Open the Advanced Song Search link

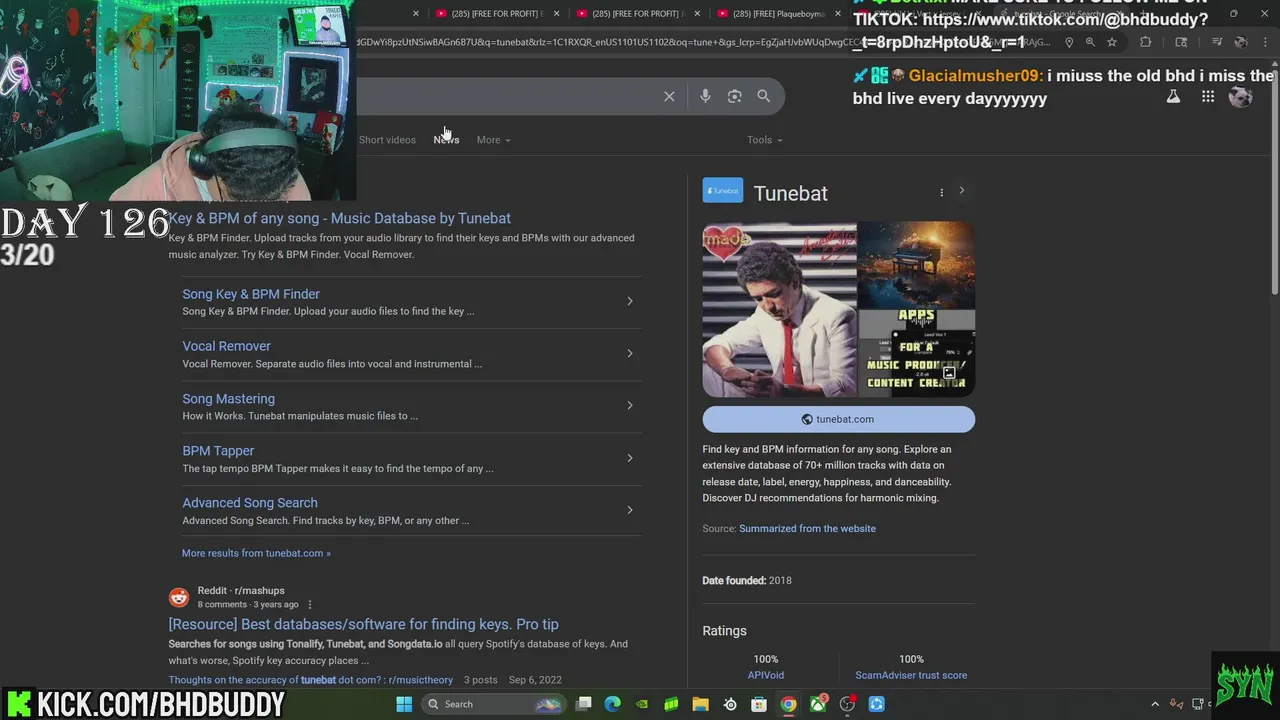(250, 503)
